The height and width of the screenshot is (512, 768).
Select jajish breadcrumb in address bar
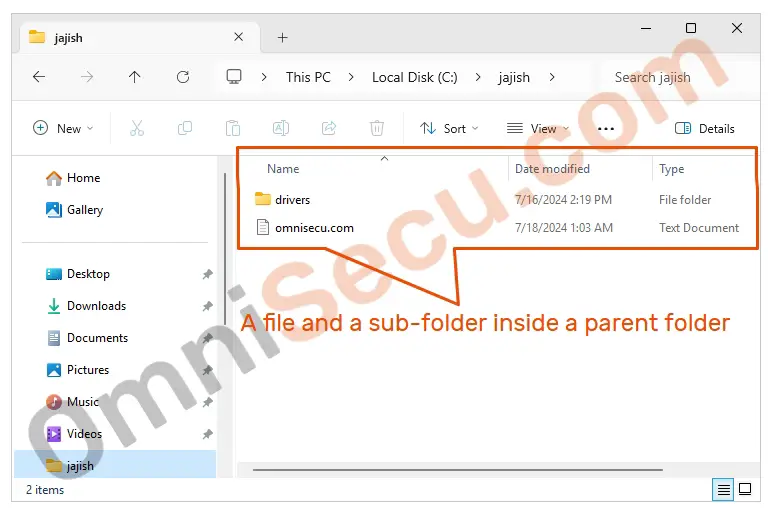point(514,77)
